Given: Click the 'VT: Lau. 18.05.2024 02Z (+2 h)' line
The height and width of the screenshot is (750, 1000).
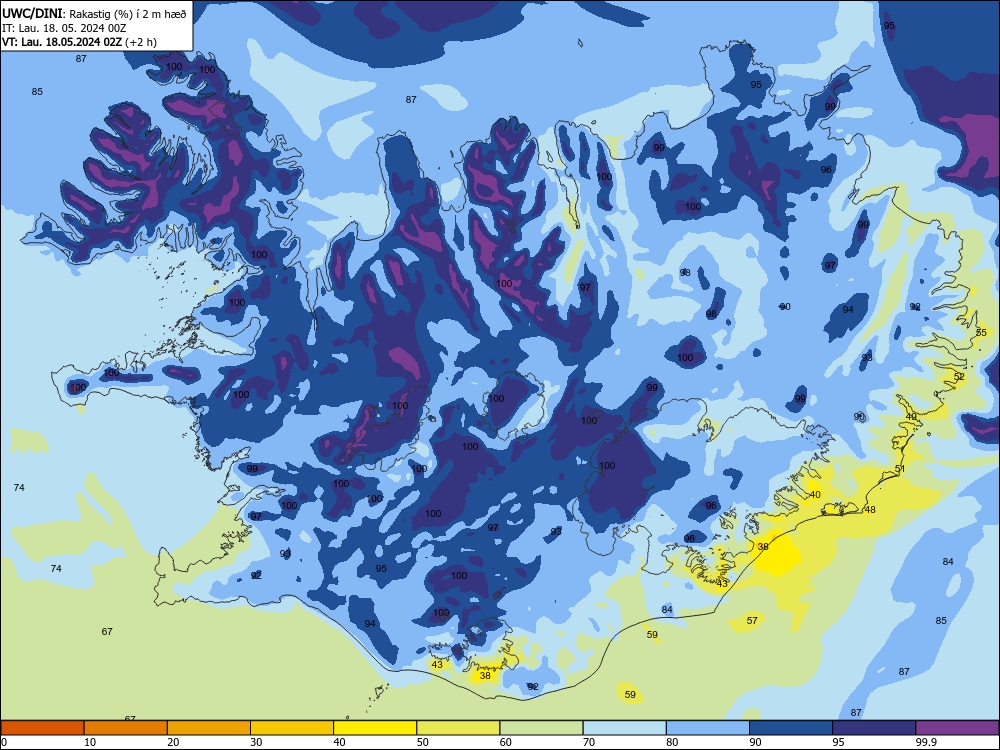Looking at the screenshot, I should pos(79,42).
